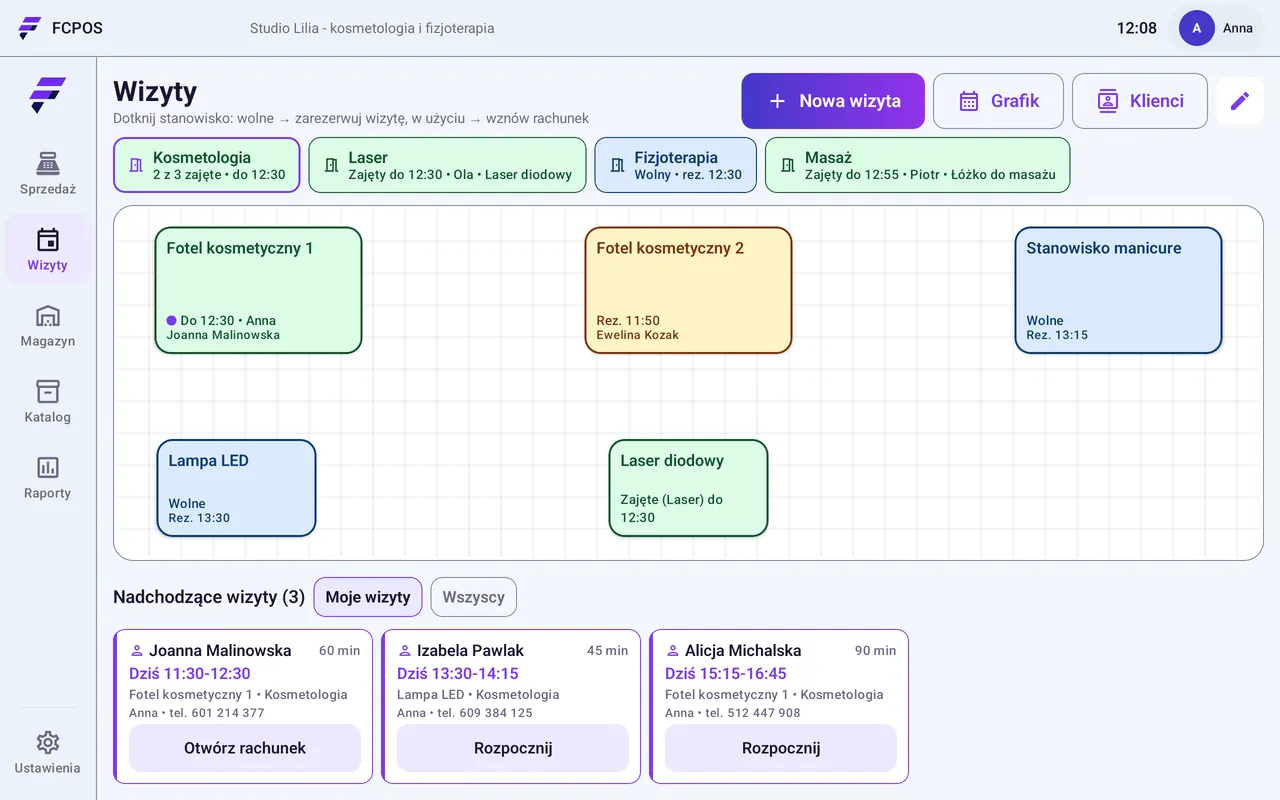
Task: Click Anna's user avatar
Action: [1197, 28]
